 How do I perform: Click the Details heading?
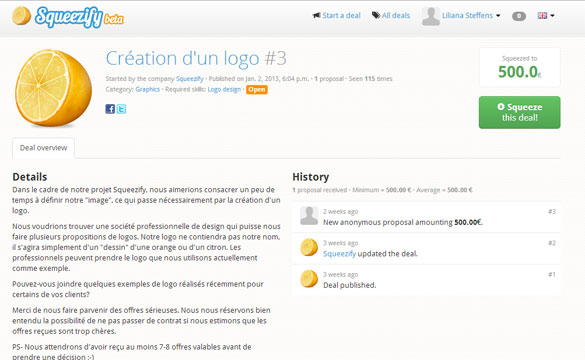point(30,177)
